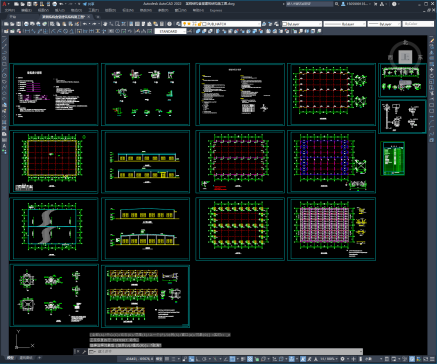
Task: Activate Zoom Window tool
Action: 117,24
